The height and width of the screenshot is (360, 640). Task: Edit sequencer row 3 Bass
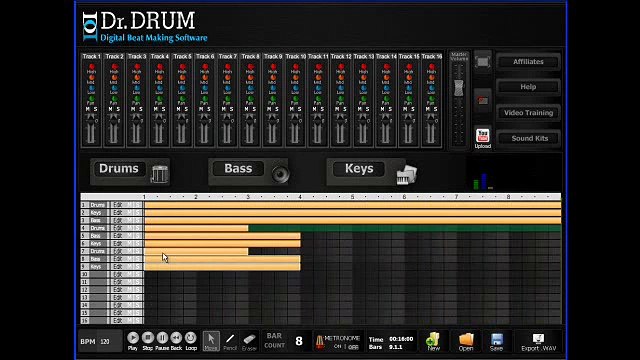pos(118,220)
